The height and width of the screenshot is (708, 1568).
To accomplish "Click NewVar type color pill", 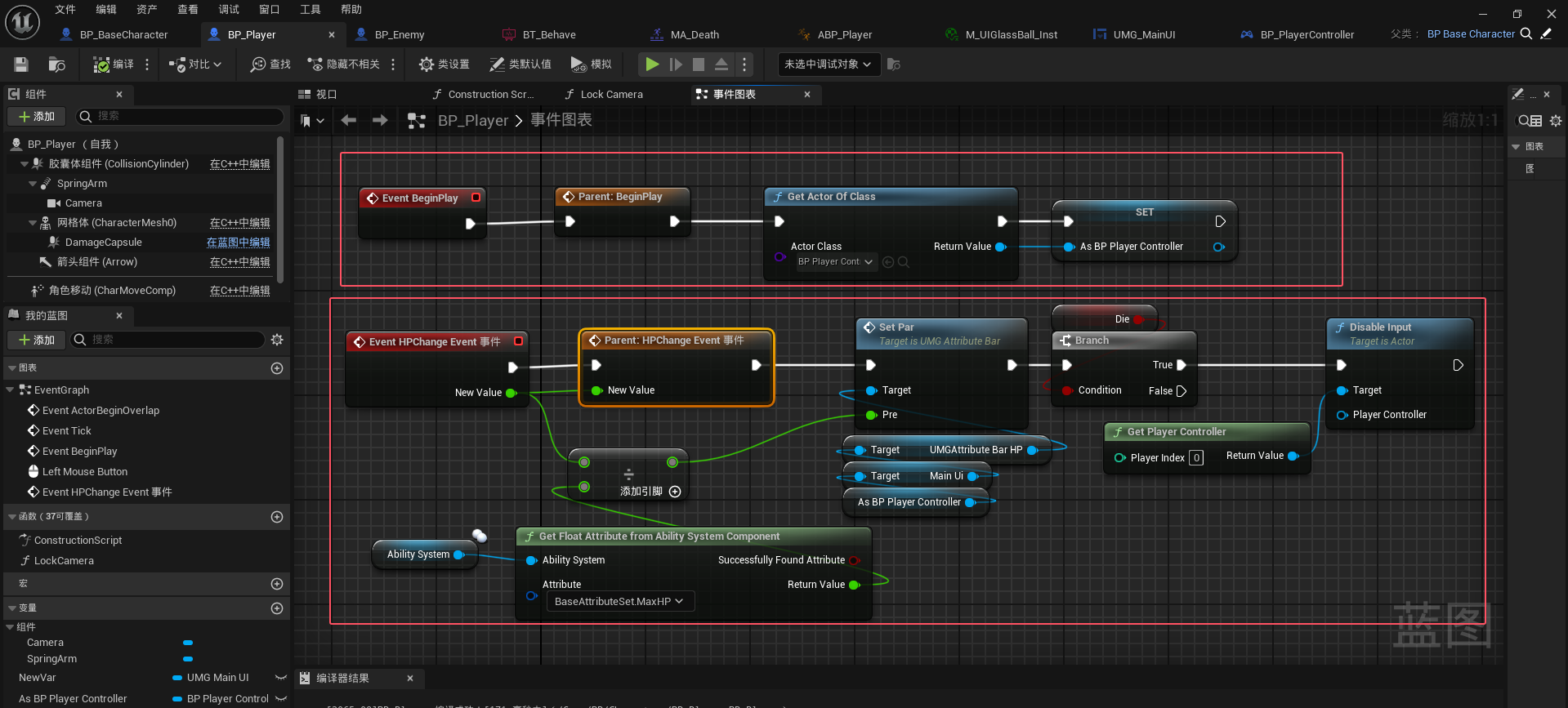I will coord(177,678).
